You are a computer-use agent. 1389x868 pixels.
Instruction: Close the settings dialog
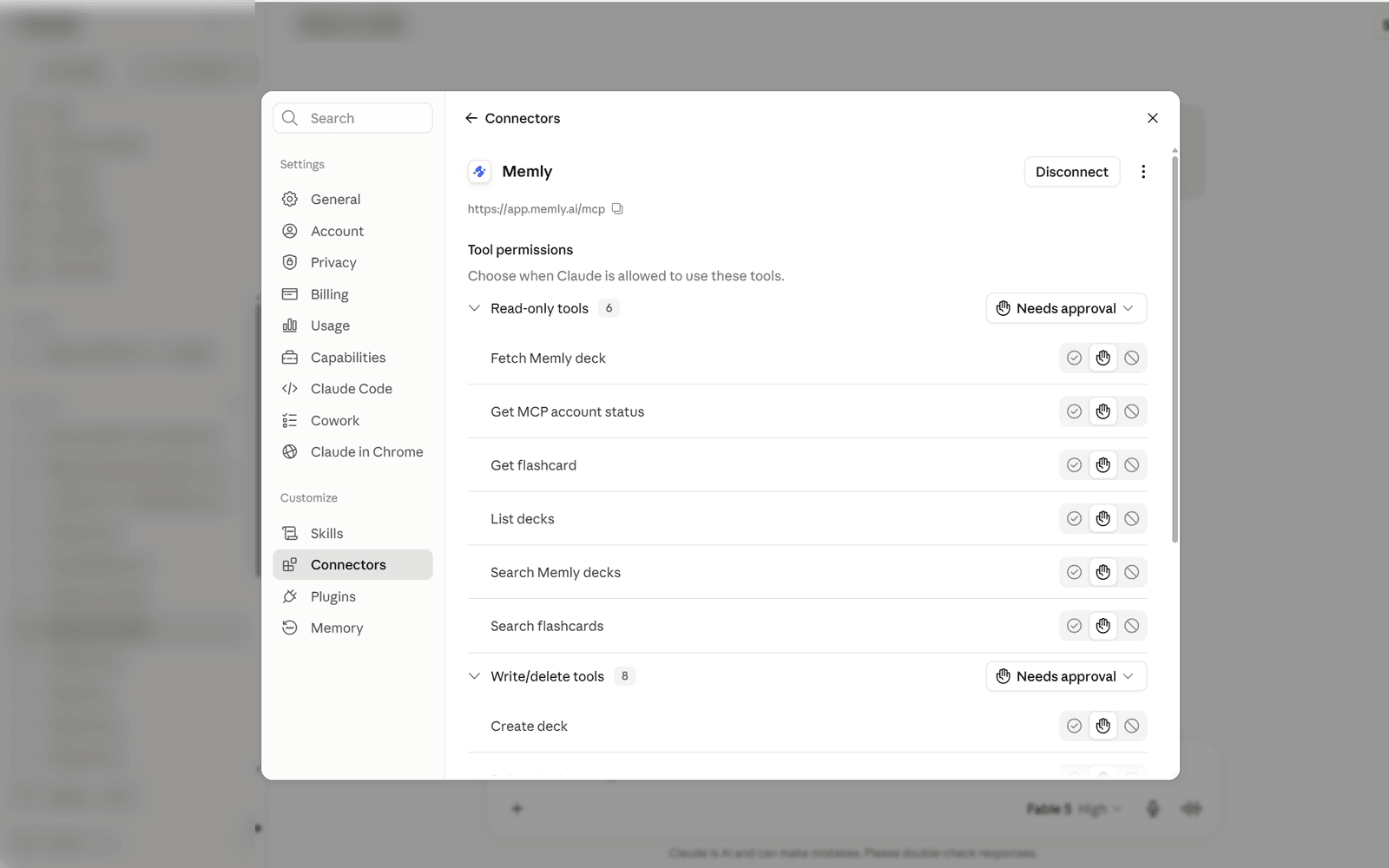(1153, 118)
